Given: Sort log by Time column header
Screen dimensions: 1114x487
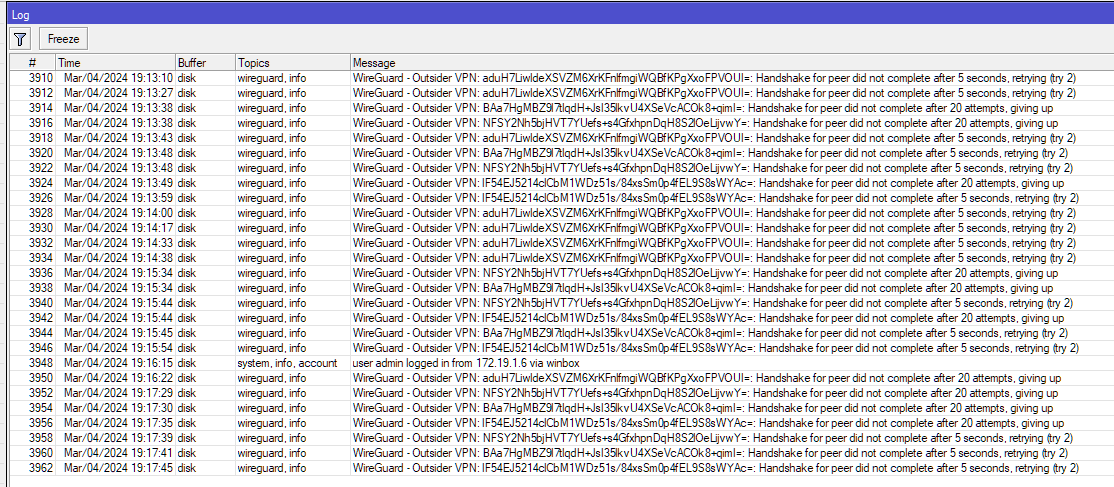Looking at the screenshot, I should (x=115, y=63).
